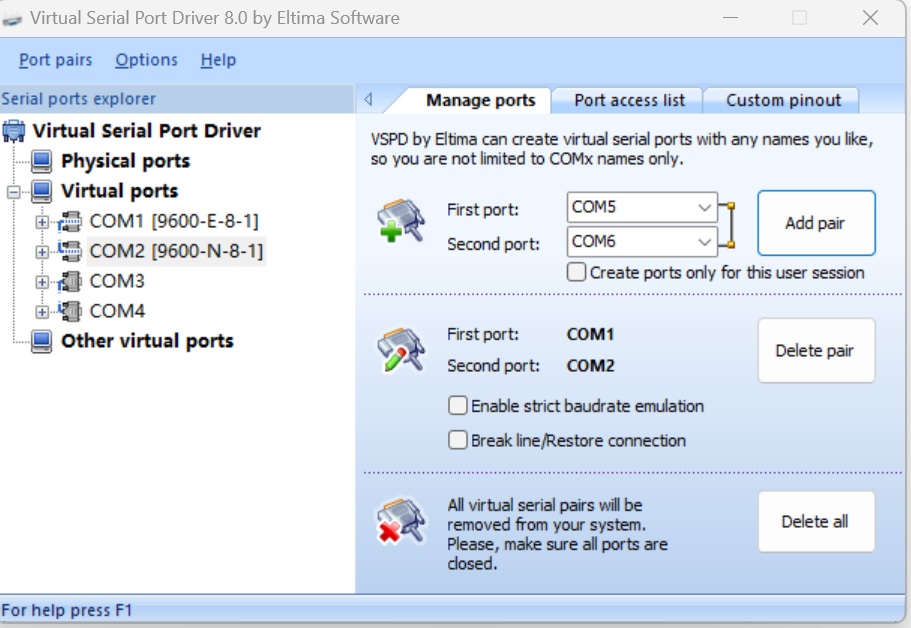Select the COM4 tree item
The width and height of the screenshot is (911, 628).
tap(117, 311)
